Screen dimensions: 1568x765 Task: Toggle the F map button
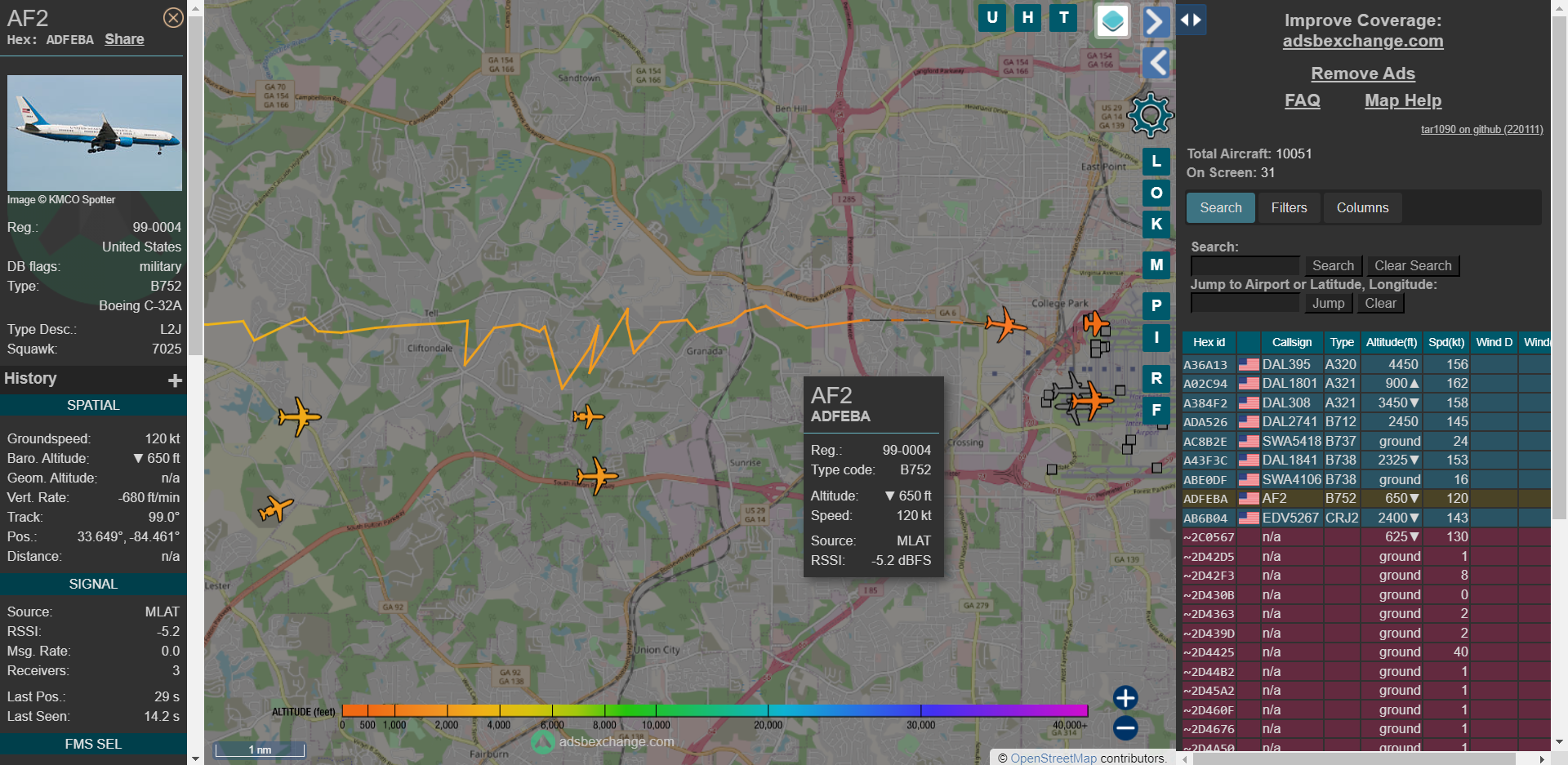point(1156,410)
